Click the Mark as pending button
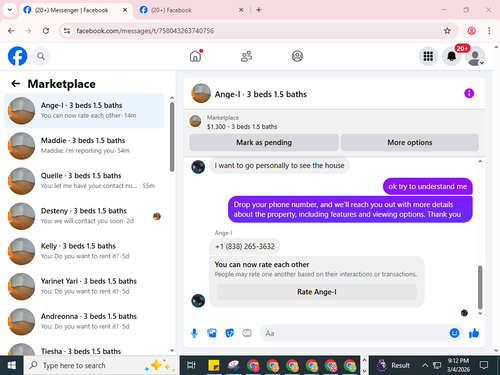This screenshot has width=500, height=375. pyautogui.click(x=264, y=143)
